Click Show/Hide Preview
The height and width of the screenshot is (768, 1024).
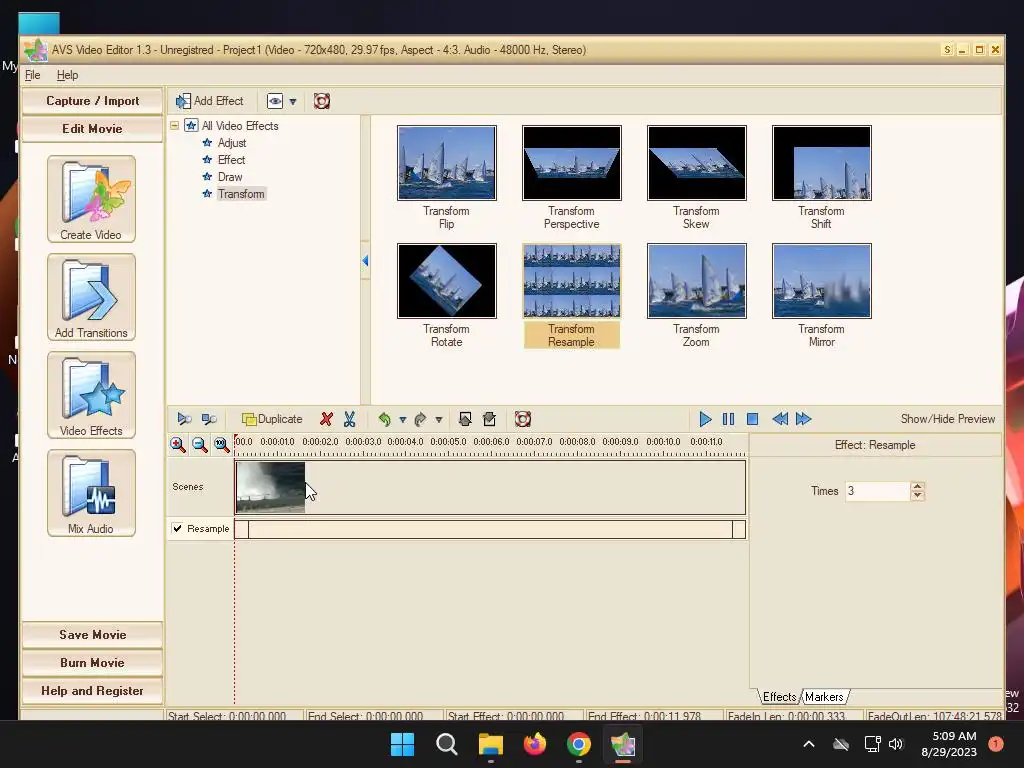pyautogui.click(x=948, y=419)
